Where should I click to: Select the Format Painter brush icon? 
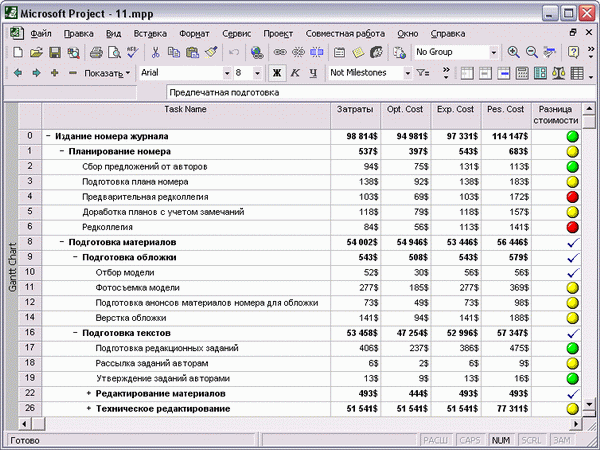point(211,52)
